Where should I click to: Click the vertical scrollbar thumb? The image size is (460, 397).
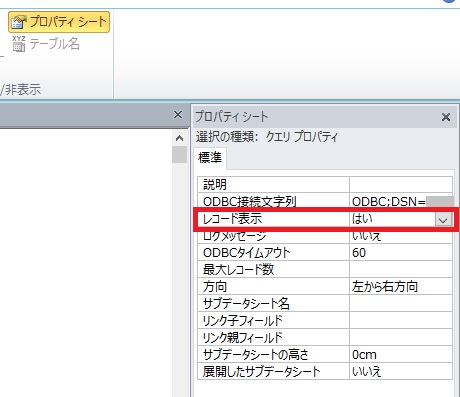tap(179, 155)
